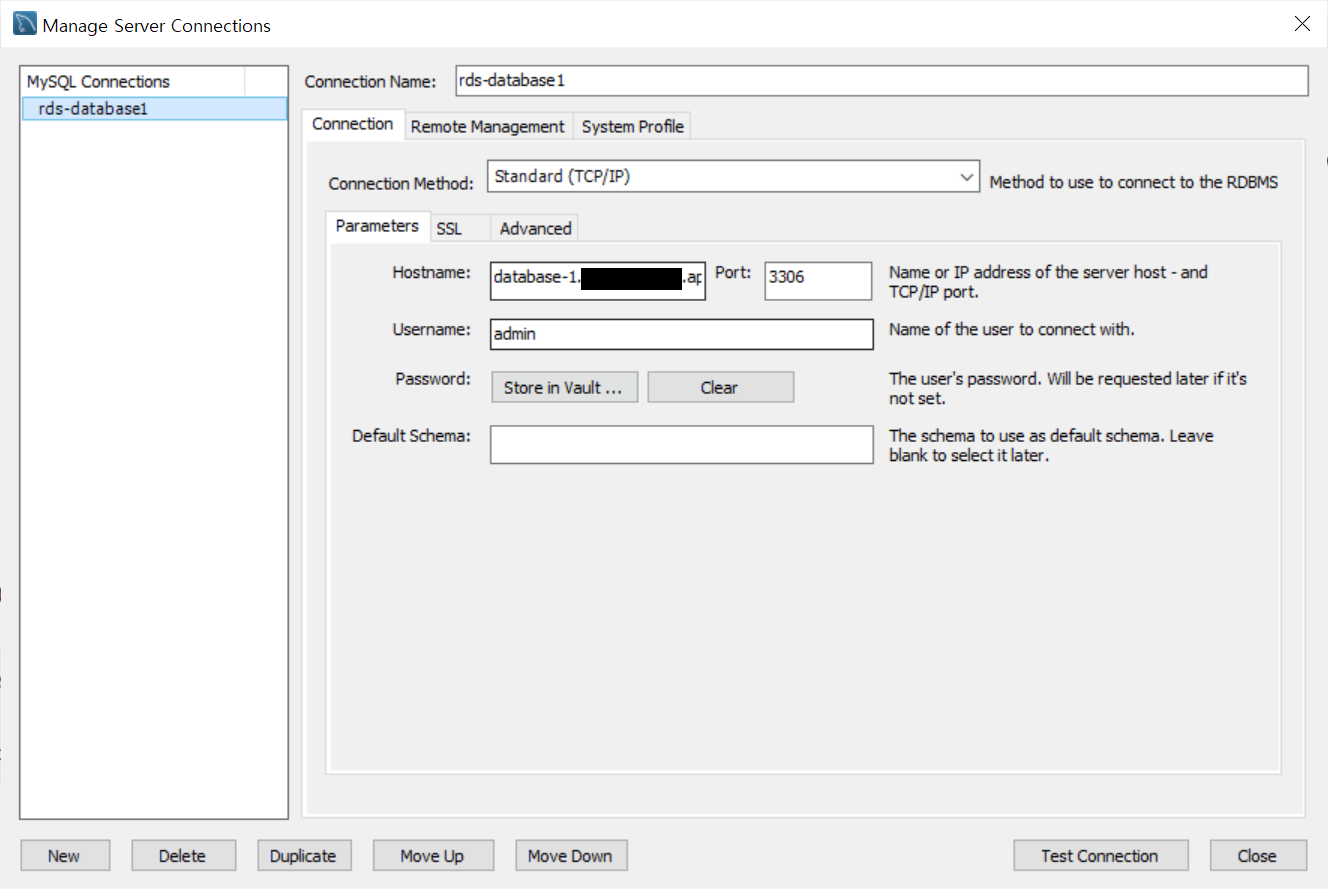Click the "Password:" label

(x=432, y=379)
